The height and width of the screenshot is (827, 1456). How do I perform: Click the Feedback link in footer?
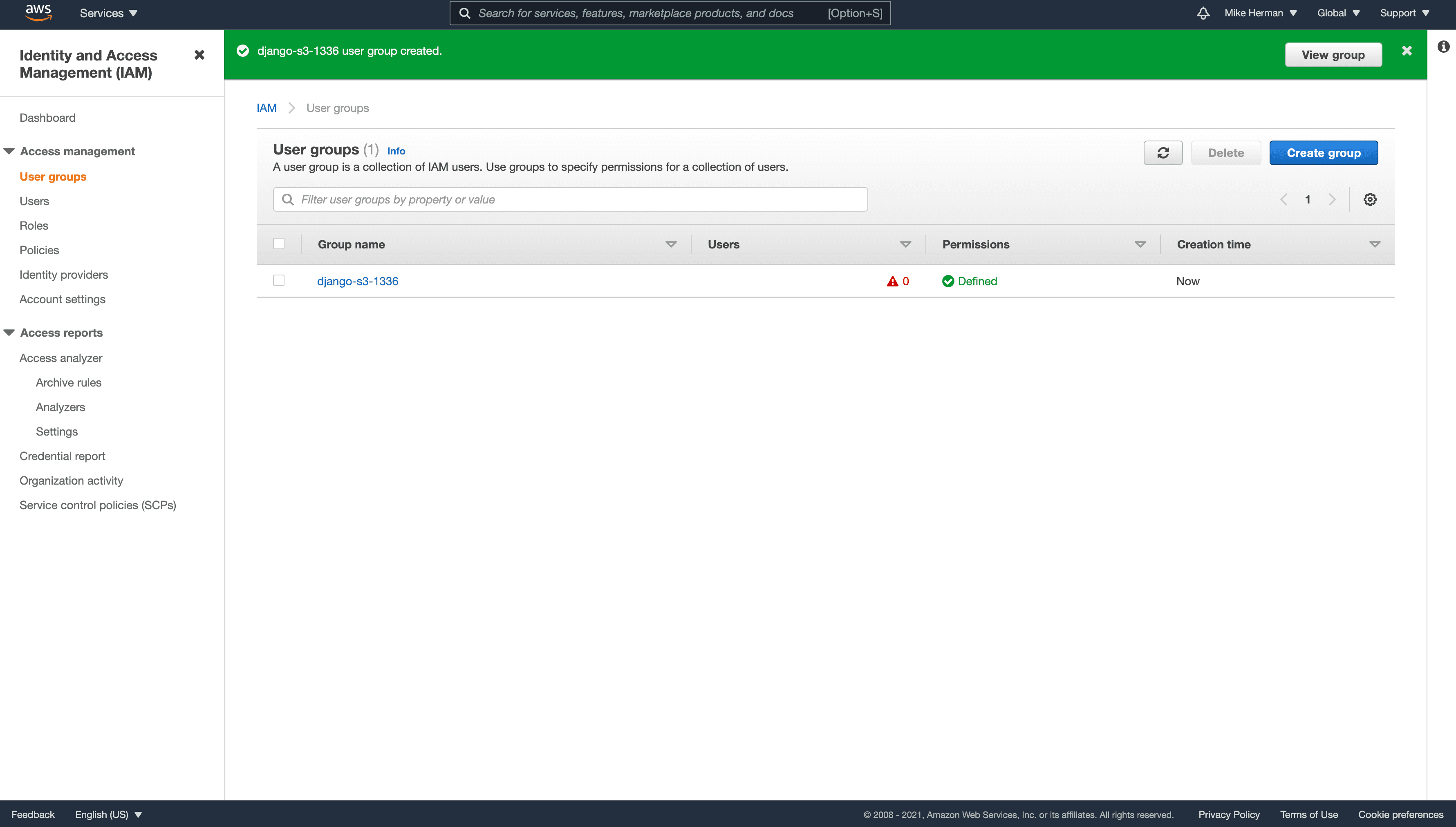coord(33,814)
